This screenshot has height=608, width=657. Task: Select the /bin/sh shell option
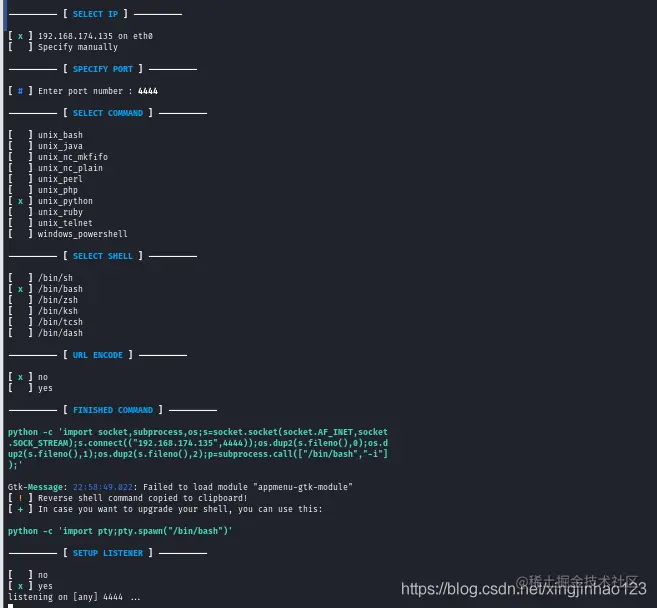(x=41, y=278)
